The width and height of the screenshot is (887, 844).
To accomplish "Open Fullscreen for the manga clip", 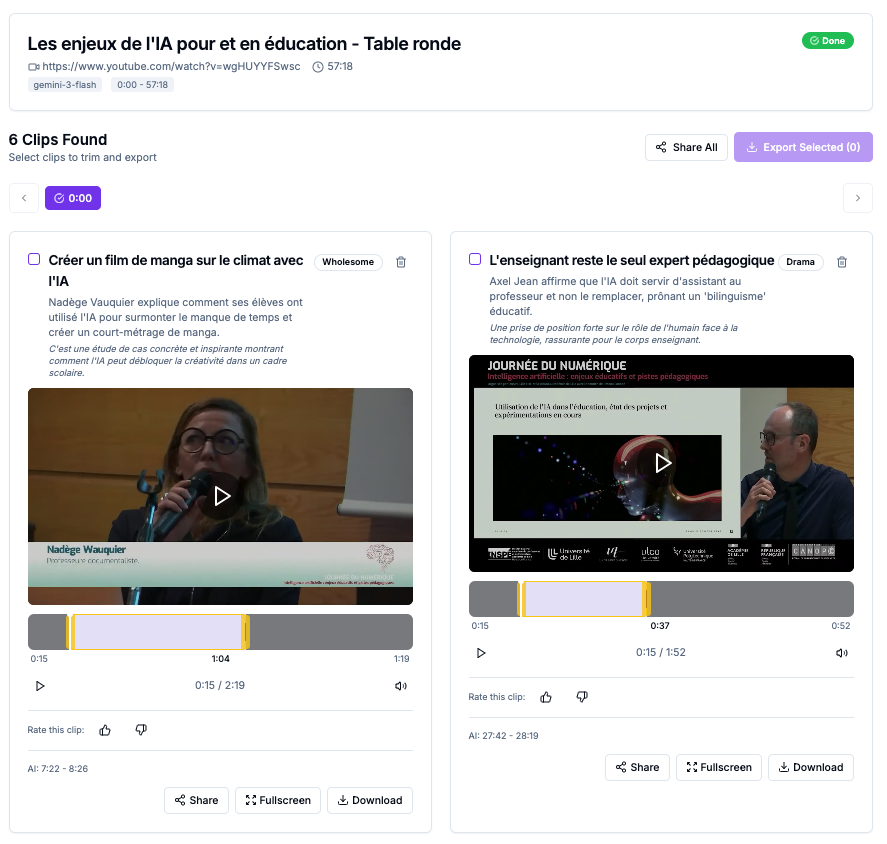I will point(278,800).
